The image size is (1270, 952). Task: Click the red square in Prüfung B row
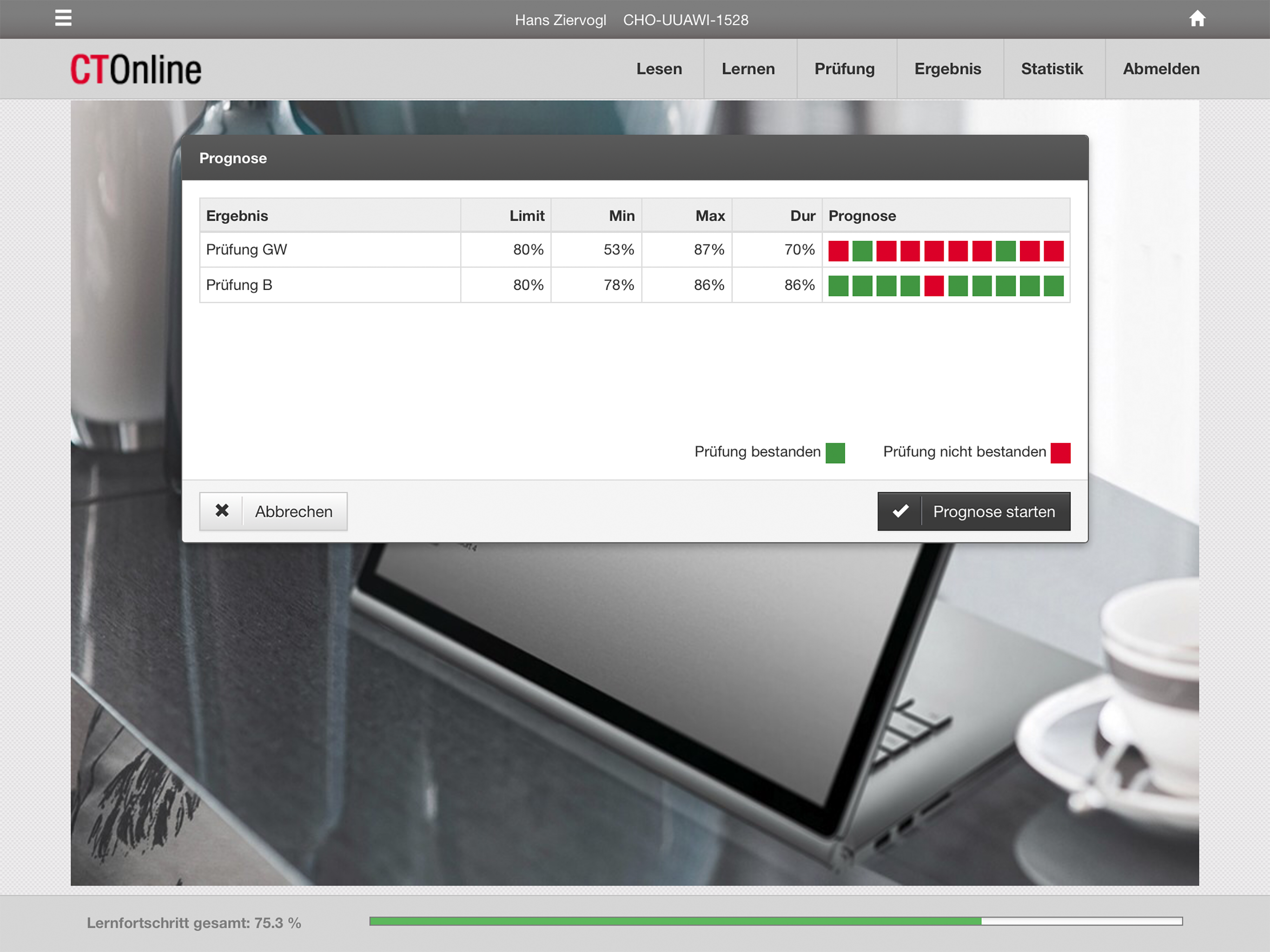pyautogui.click(x=934, y=286)
